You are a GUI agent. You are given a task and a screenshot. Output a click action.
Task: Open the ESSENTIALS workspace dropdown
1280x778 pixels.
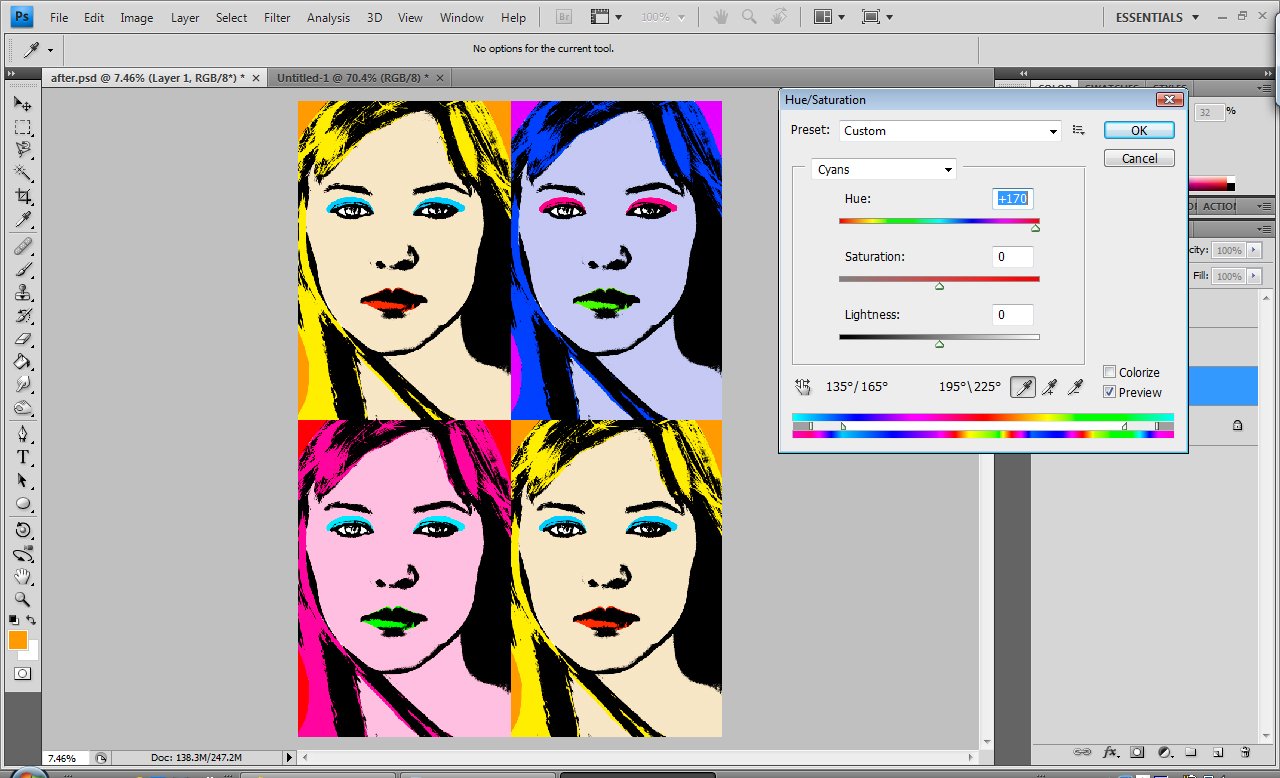pyautogui.click(x=1157, y=17)
